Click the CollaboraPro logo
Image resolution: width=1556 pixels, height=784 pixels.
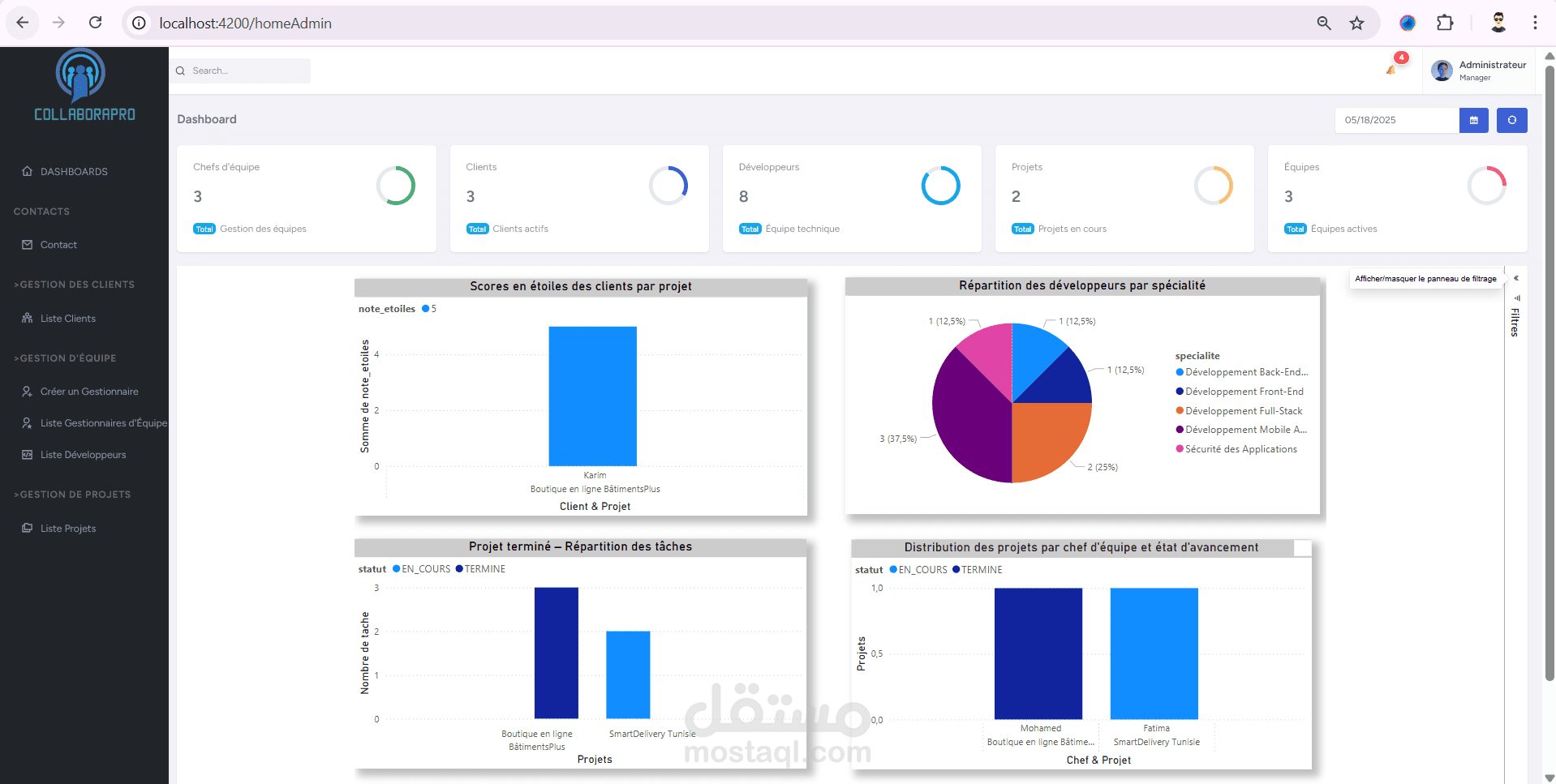(84, 85)
